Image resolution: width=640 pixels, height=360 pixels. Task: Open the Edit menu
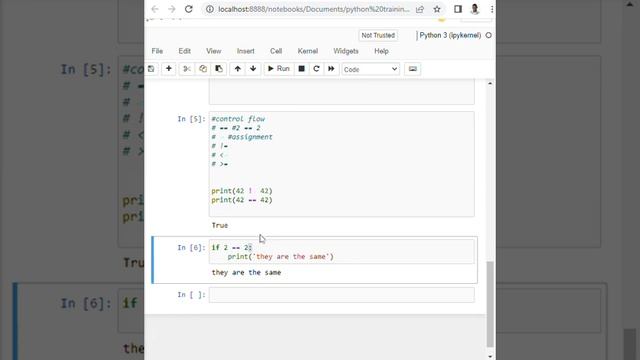point(184,51)
